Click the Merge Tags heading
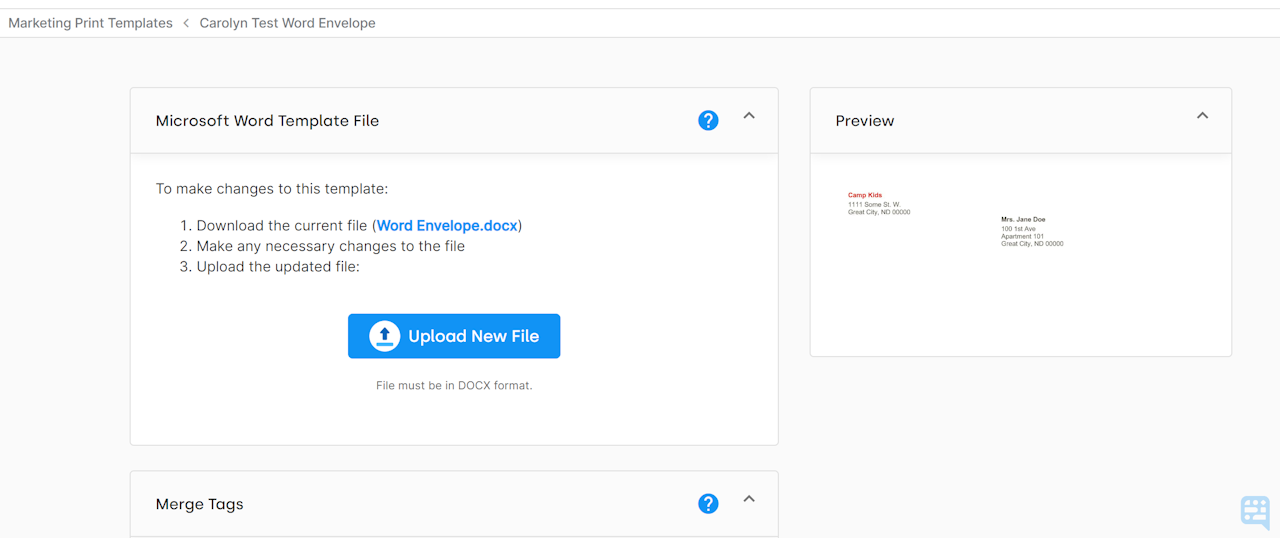1280x538 pixels. click(199, 504)
